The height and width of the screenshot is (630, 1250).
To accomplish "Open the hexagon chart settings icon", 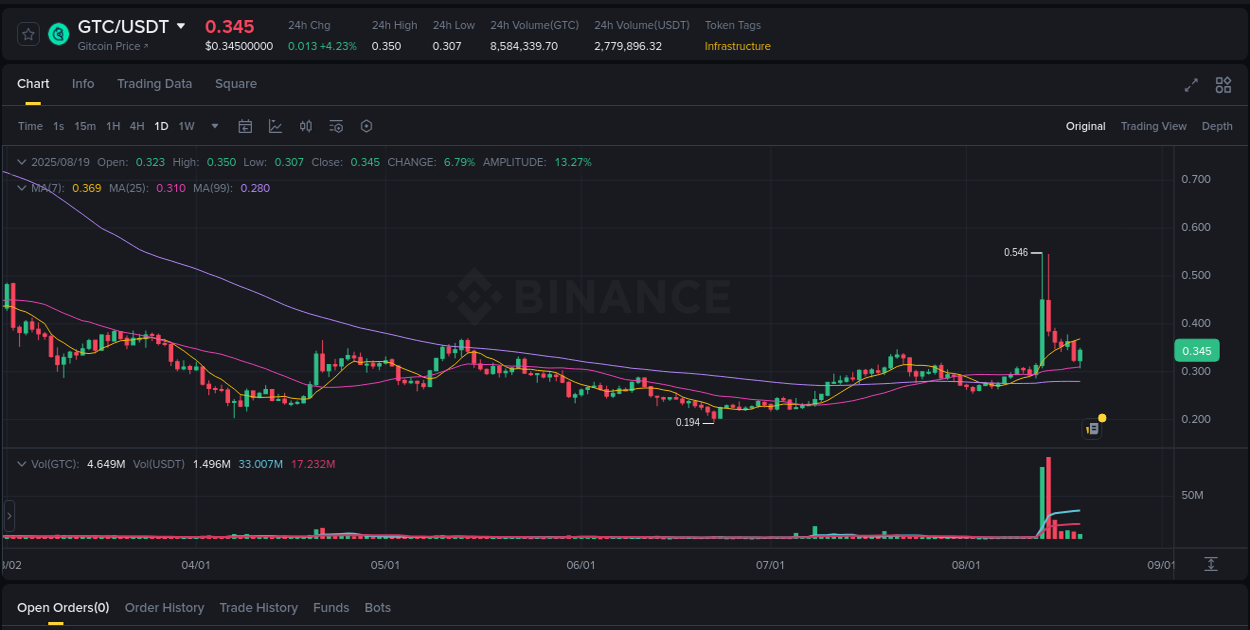I will click(366, 126).
